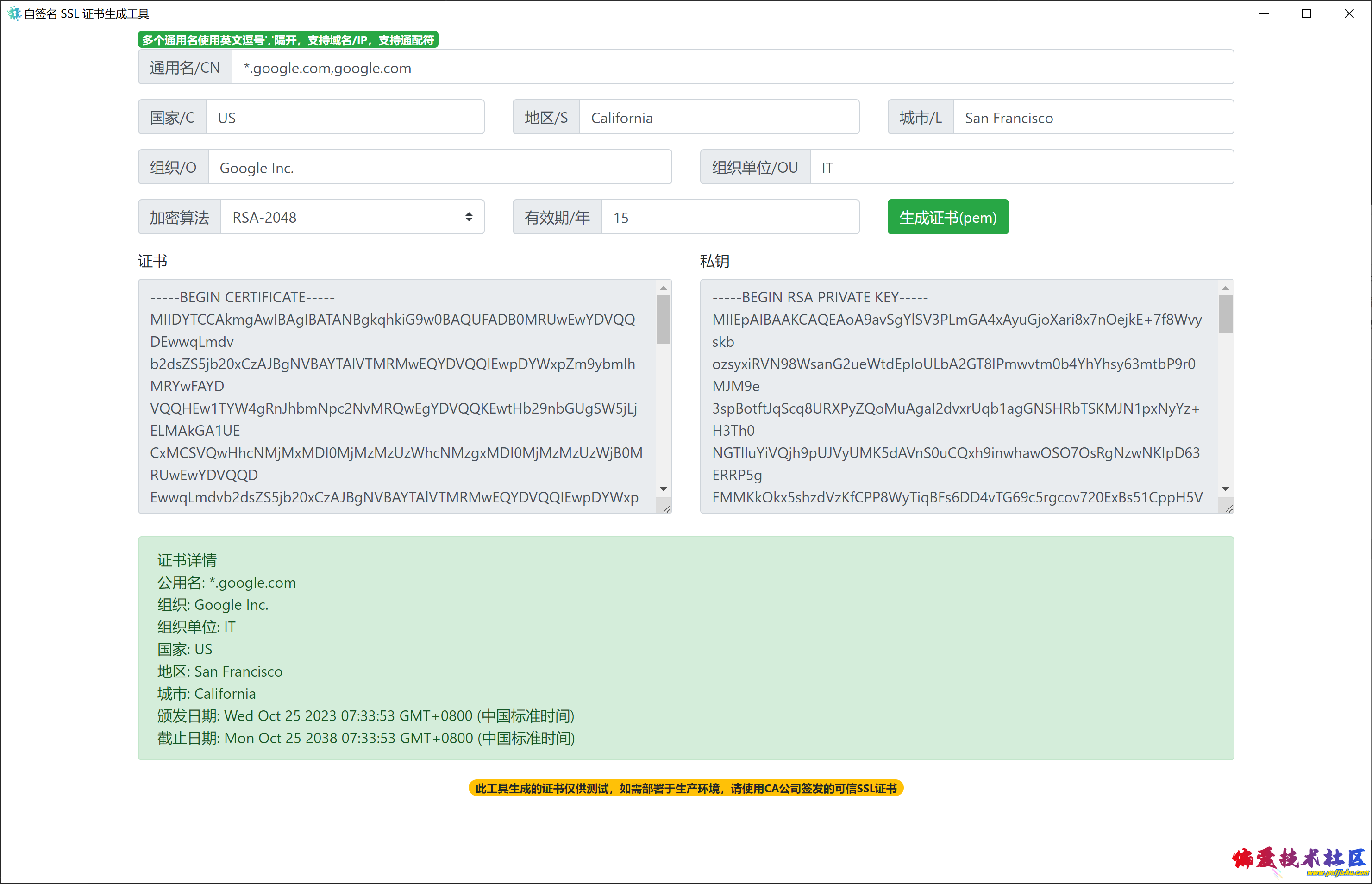Click the certificate scrollbar thumb
1372x884 pixels.
point(664,319)
